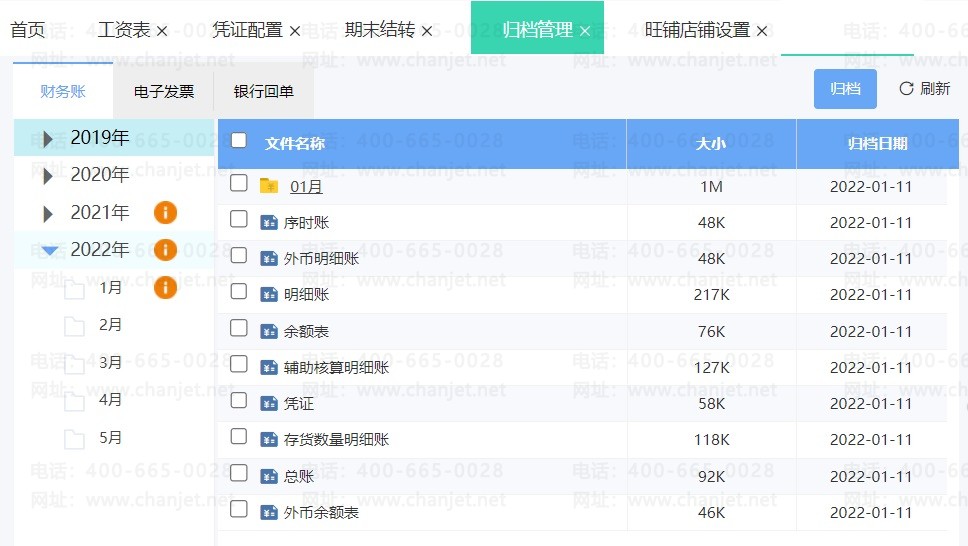Click the folder icon for 3月

74,364
